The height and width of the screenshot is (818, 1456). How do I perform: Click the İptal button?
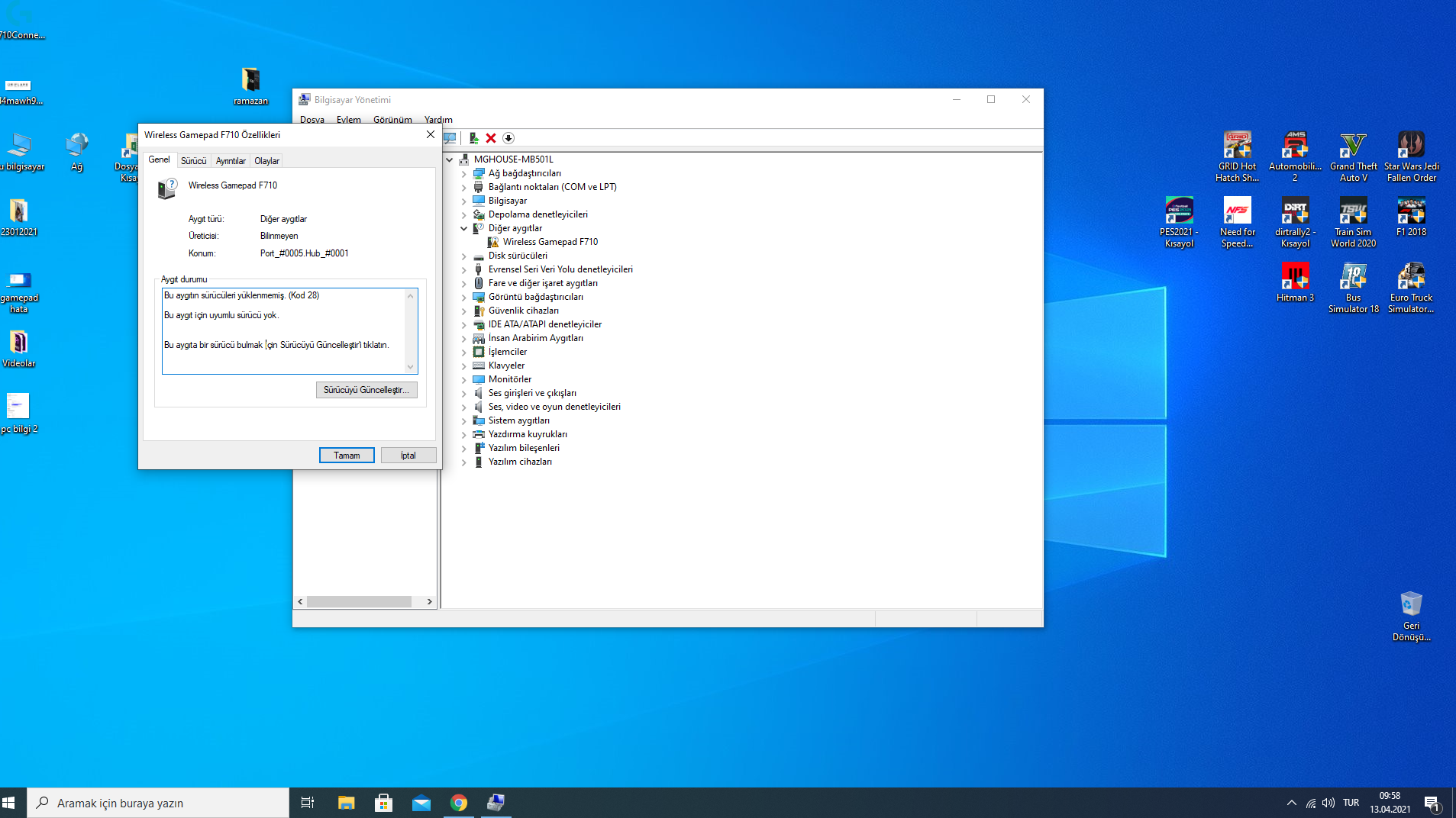[408, 456]
